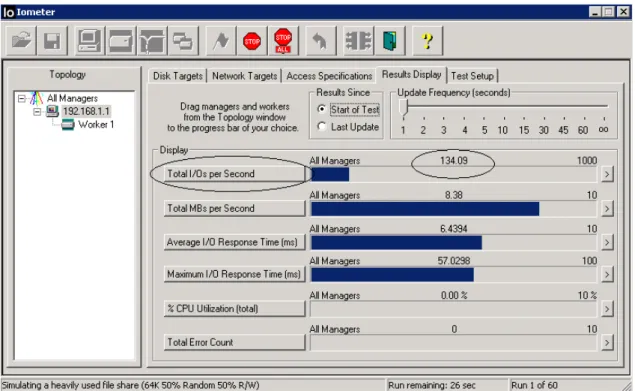The width and height of the screenshot is (635, 391).
Task: Open help with yellow question mark icon
Action: coord(427,41)
